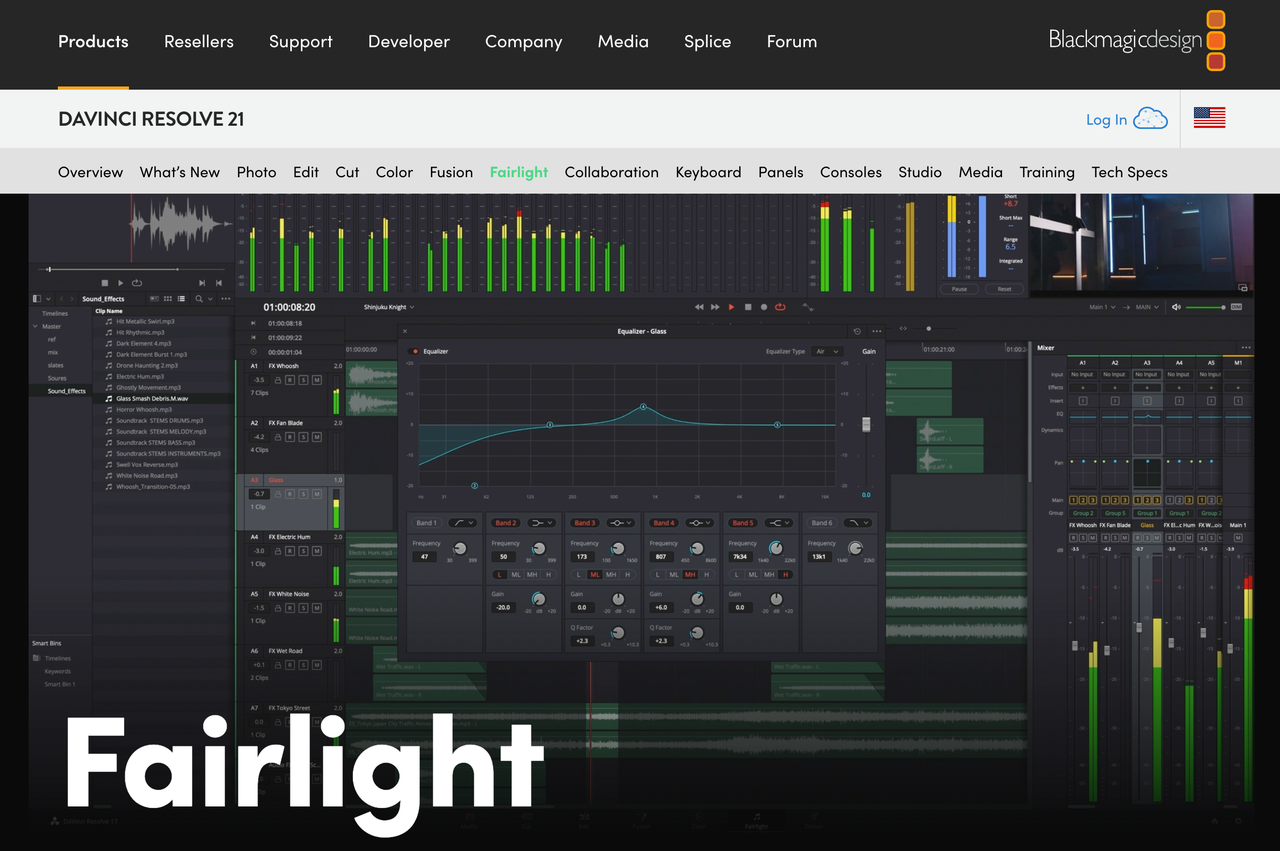Image resolution: width=1280 pixels, height=851 pixels.
Task: Arm record on track A1 FX Whoosh
Action: (290, 380)
